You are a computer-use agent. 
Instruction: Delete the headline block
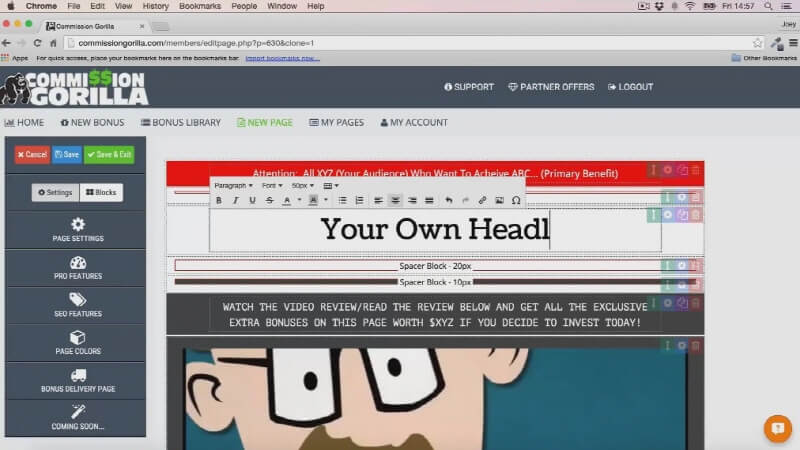(x=696, y=215)
